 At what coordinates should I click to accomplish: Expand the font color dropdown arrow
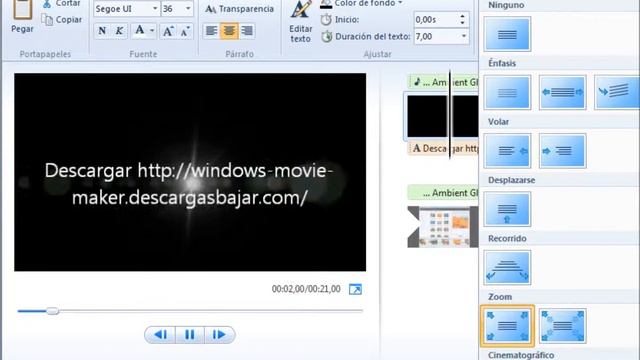152,31
